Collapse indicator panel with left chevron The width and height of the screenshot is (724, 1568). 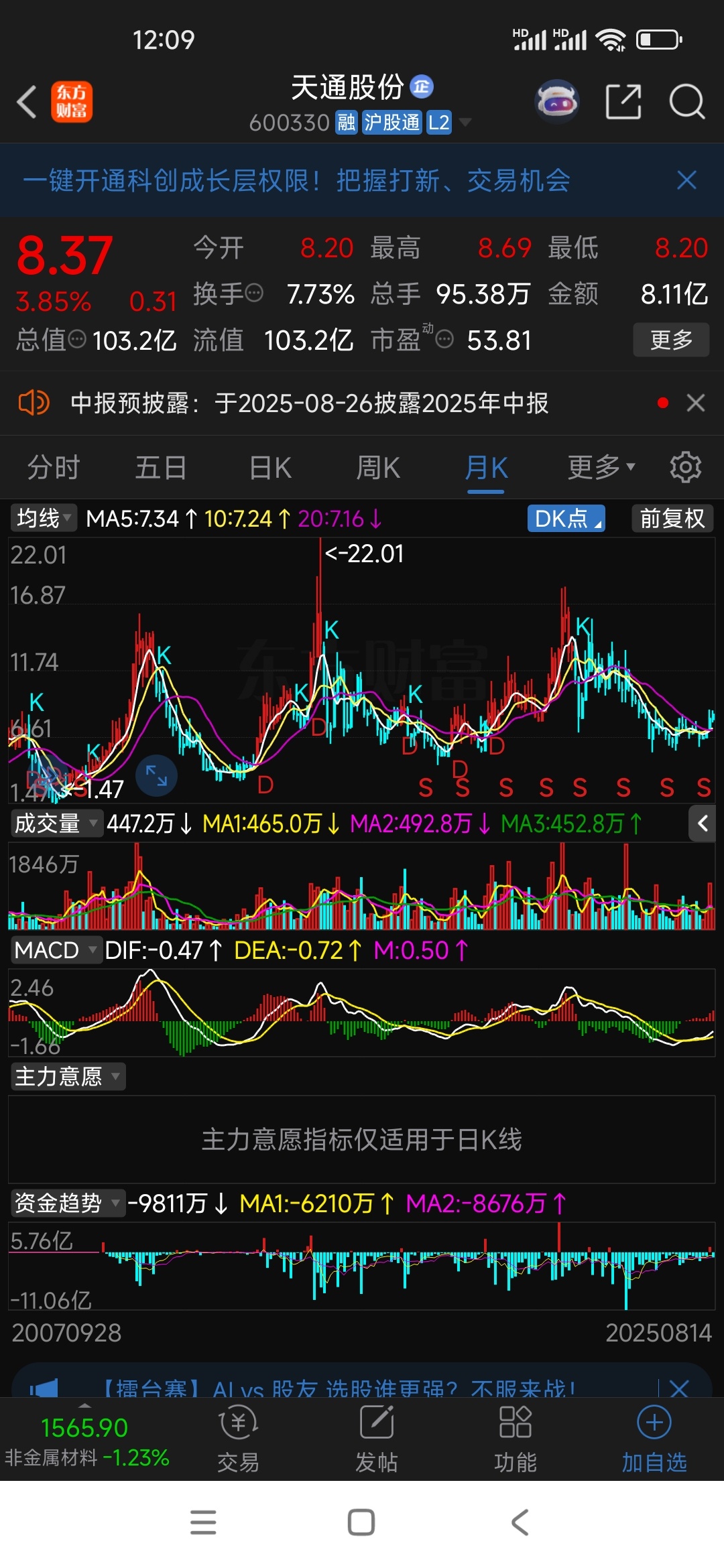tap(702, 824)
